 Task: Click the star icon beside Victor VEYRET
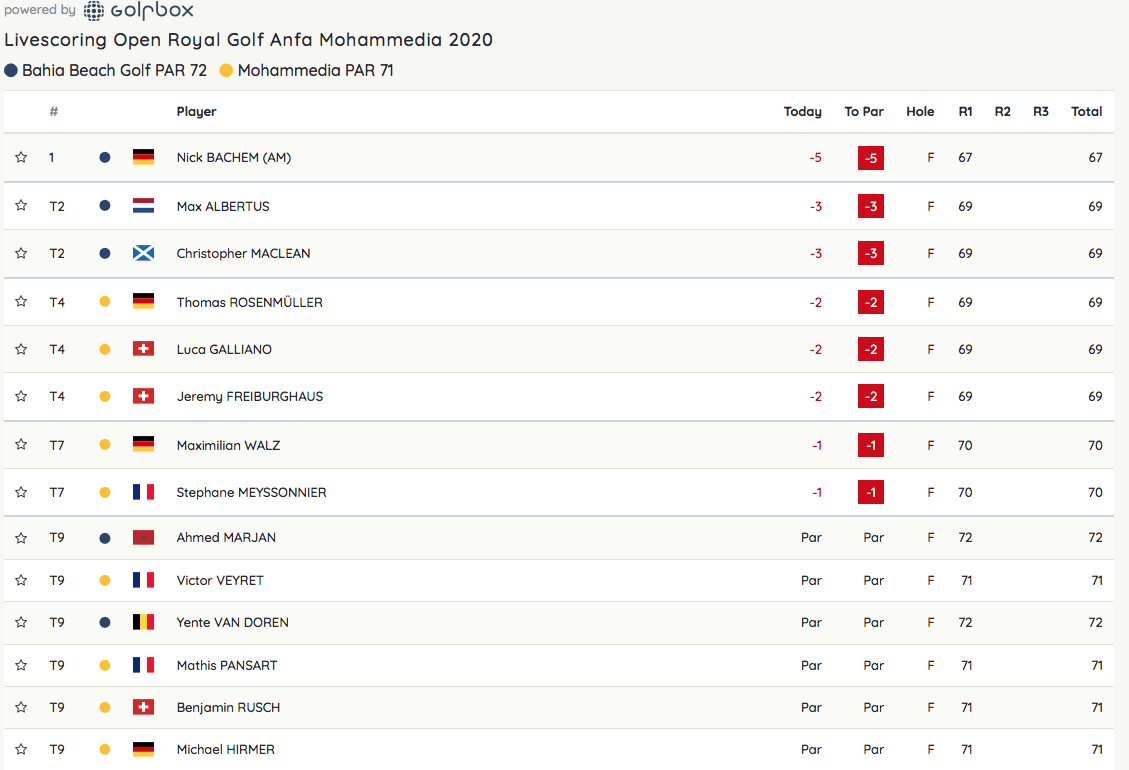(21, 580)
